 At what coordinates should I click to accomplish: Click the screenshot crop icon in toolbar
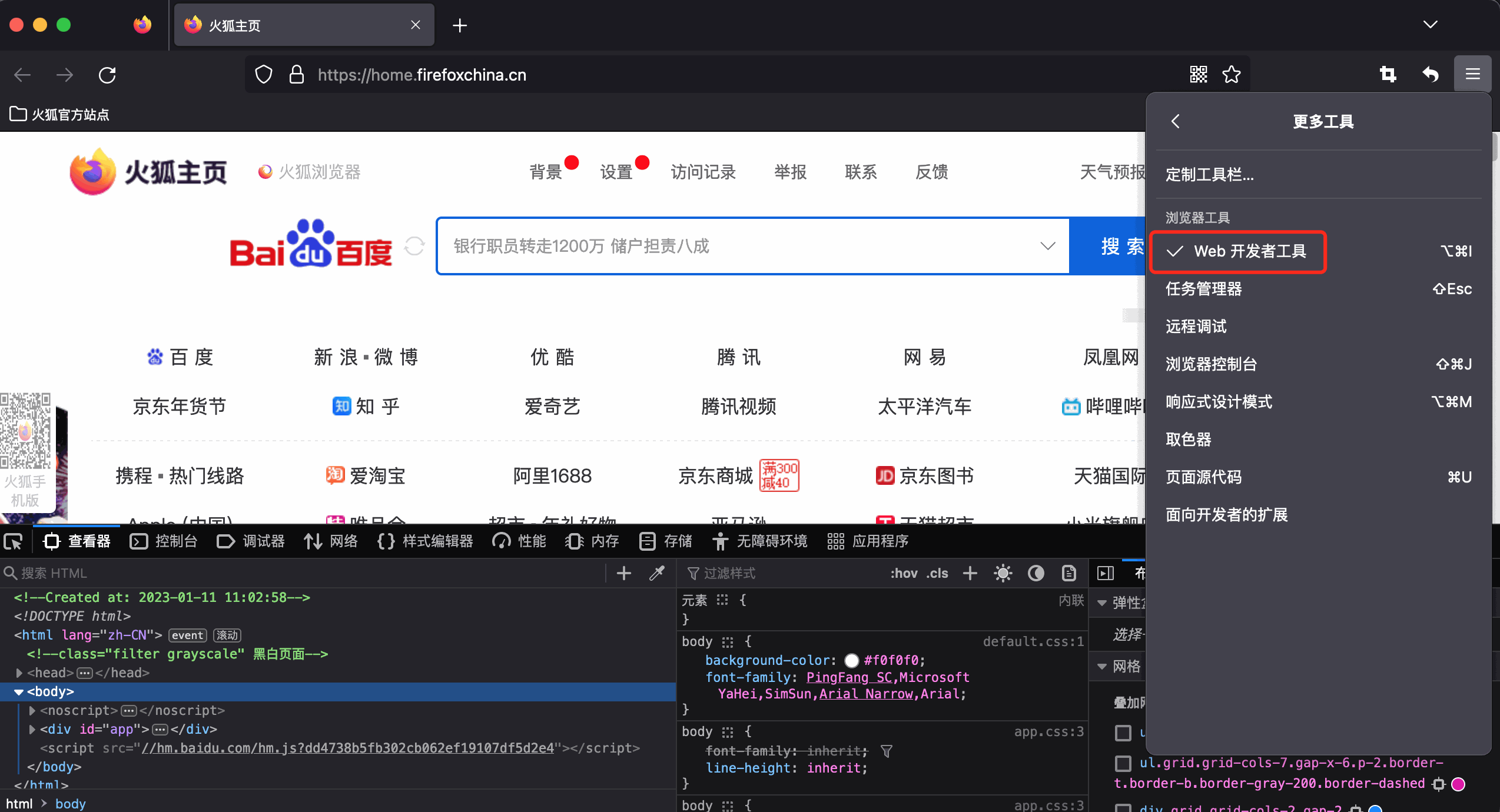click(x=1388, y=75)
